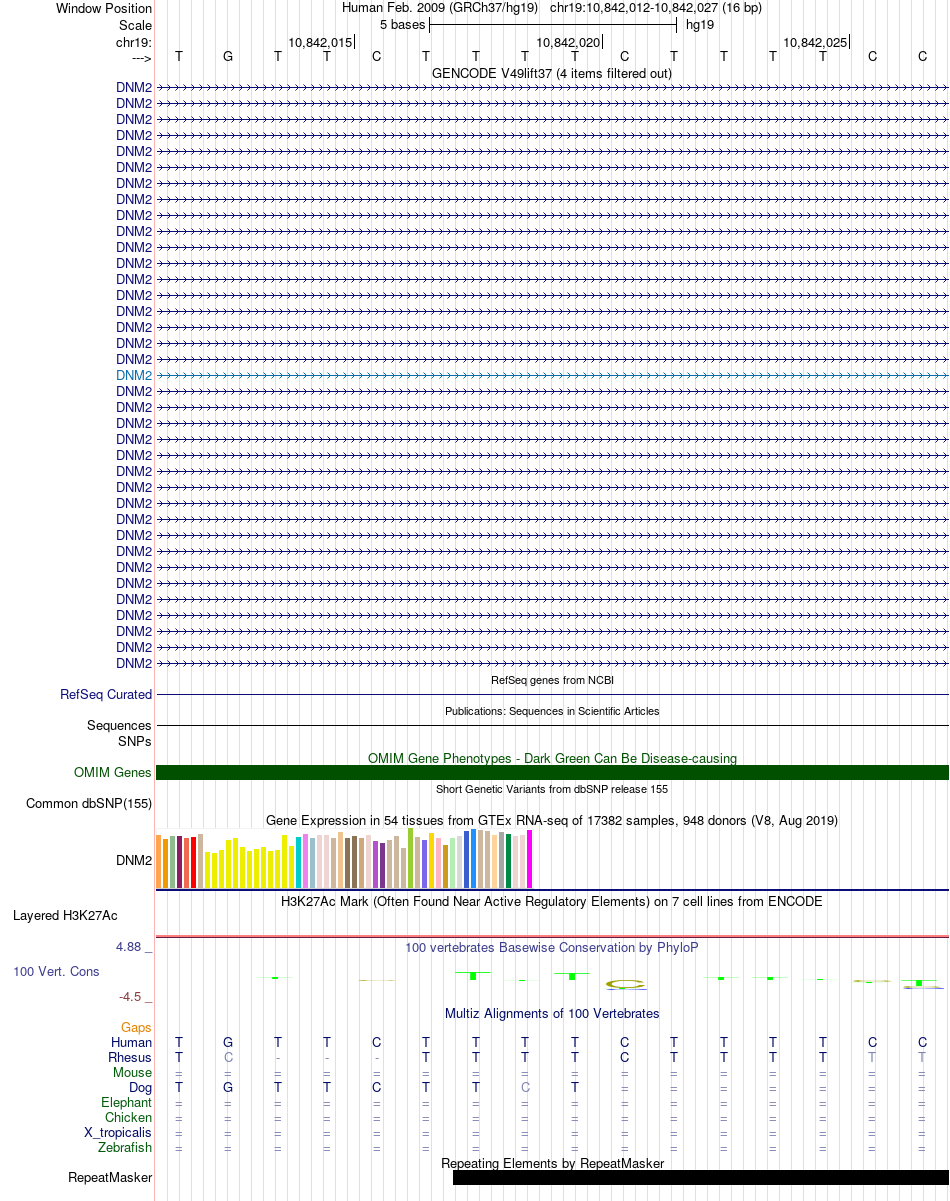
Task: Open the OMIM Genes track label
Action: (113, 772)
